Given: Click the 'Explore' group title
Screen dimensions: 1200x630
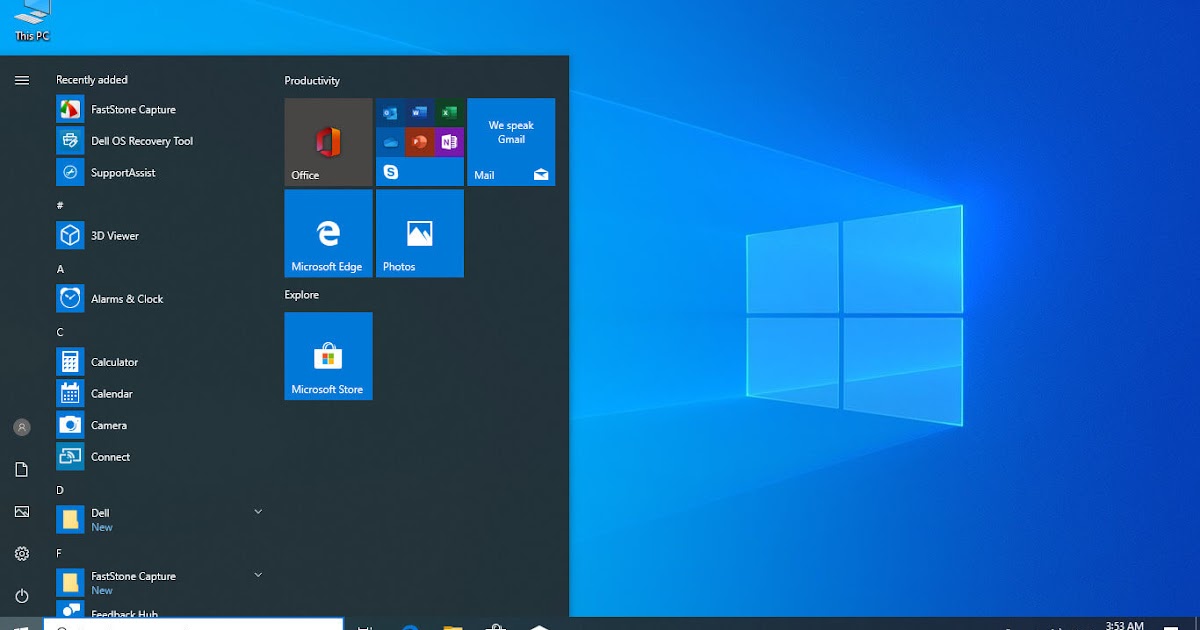Looking at the screenshot, I should point(302,295).
